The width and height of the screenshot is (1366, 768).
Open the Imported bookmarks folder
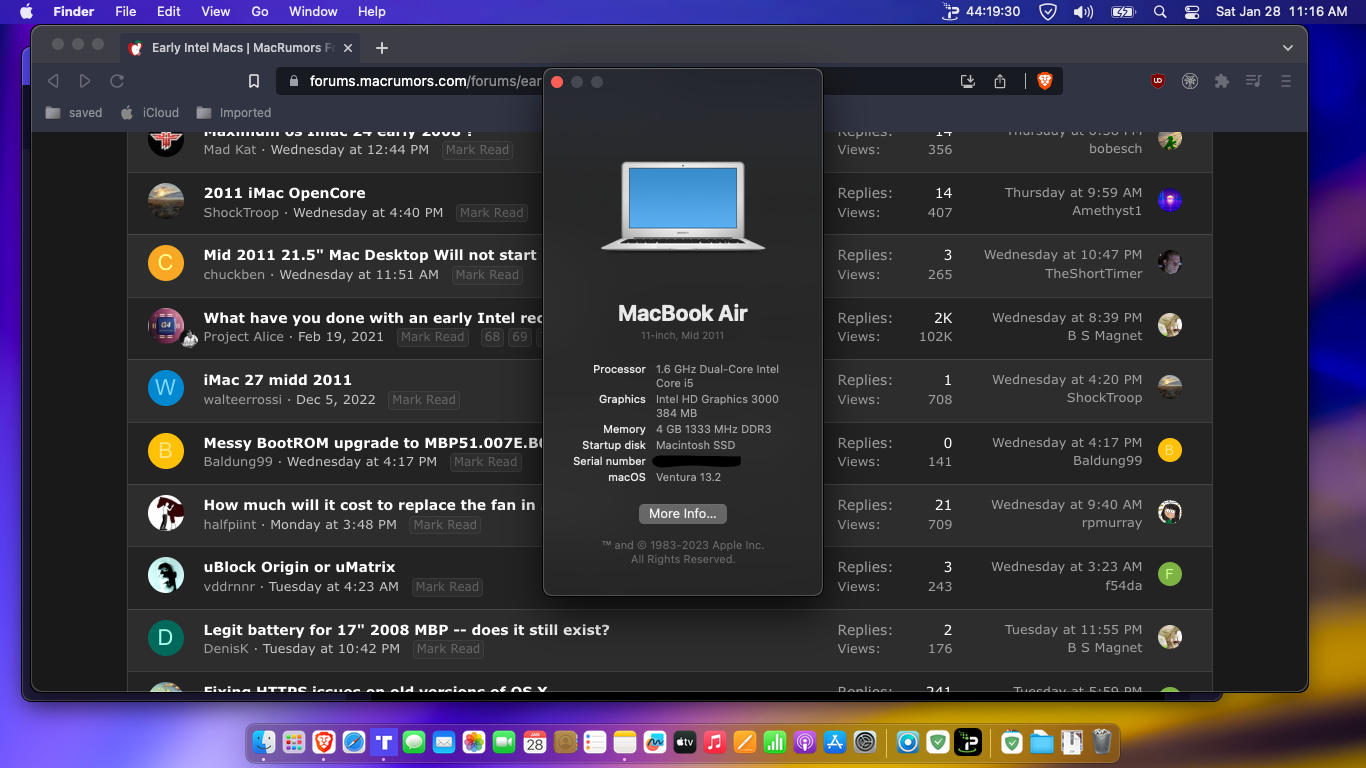(x=234, y=113)
